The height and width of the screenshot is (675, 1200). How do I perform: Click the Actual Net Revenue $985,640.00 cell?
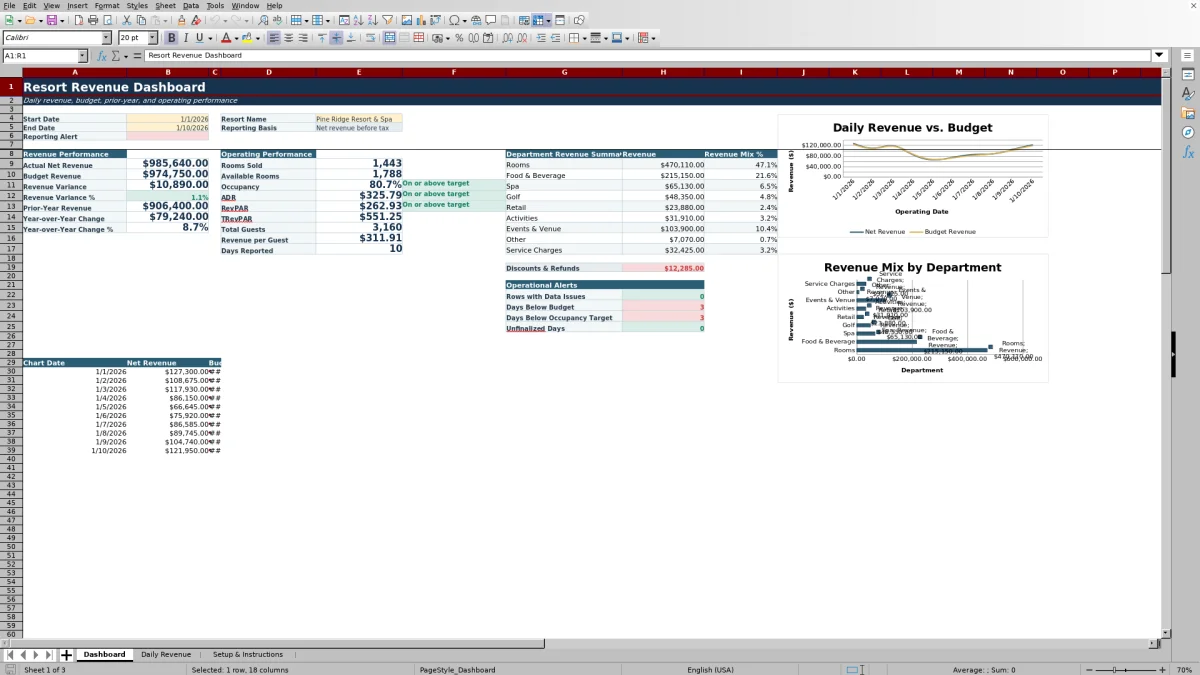click(168, 163)
